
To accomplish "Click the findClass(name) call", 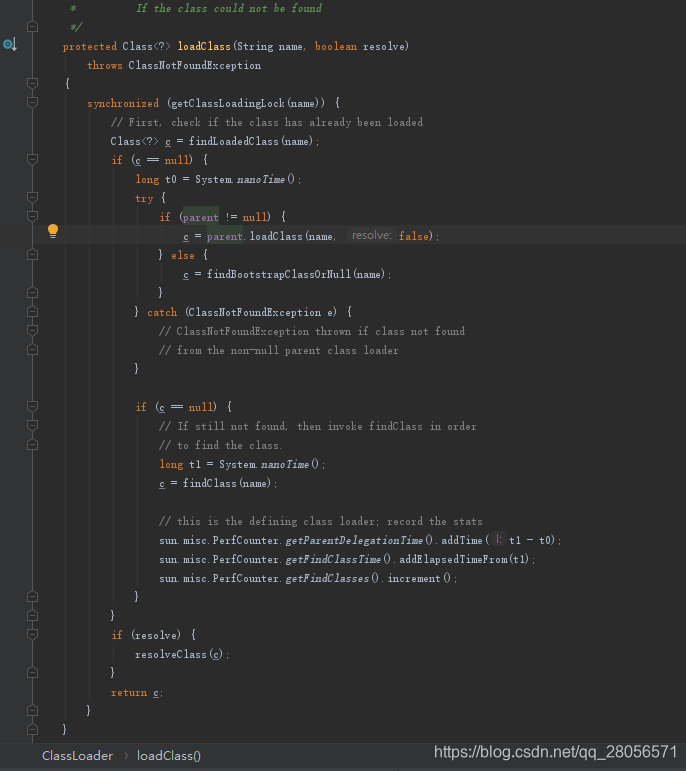I will click(227, 483).
